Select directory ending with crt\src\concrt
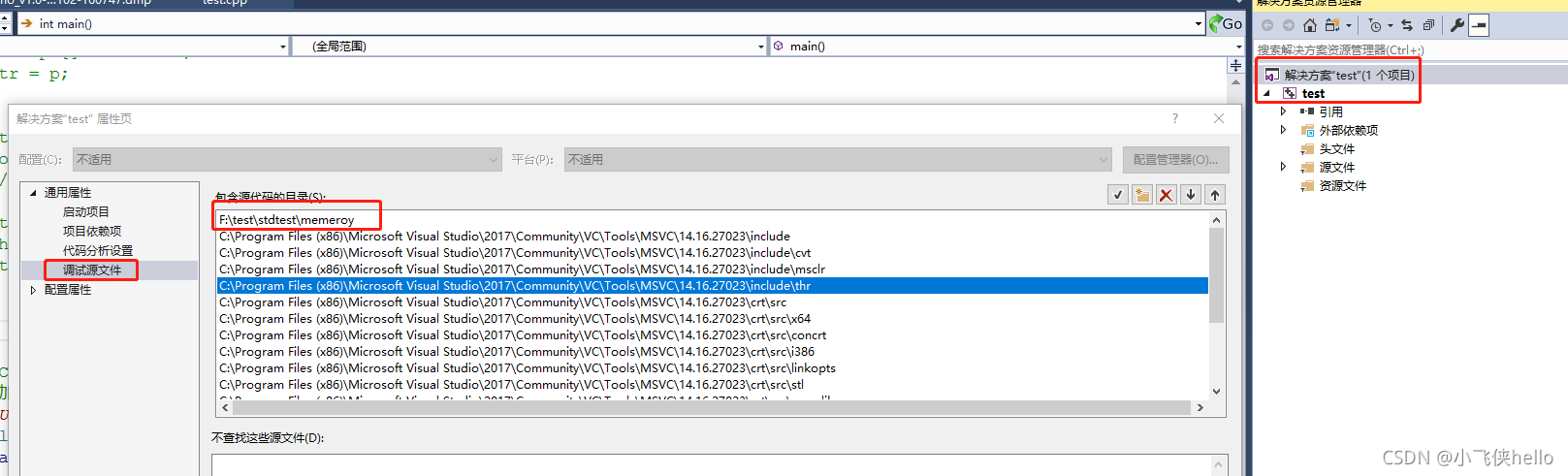The width and height of the screenshot is (1568, 476). coord(713,334)
